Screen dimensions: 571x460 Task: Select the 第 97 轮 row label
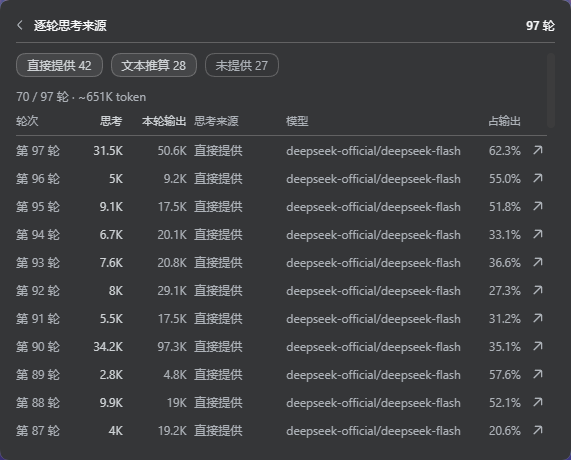click(x=38, y=150)
